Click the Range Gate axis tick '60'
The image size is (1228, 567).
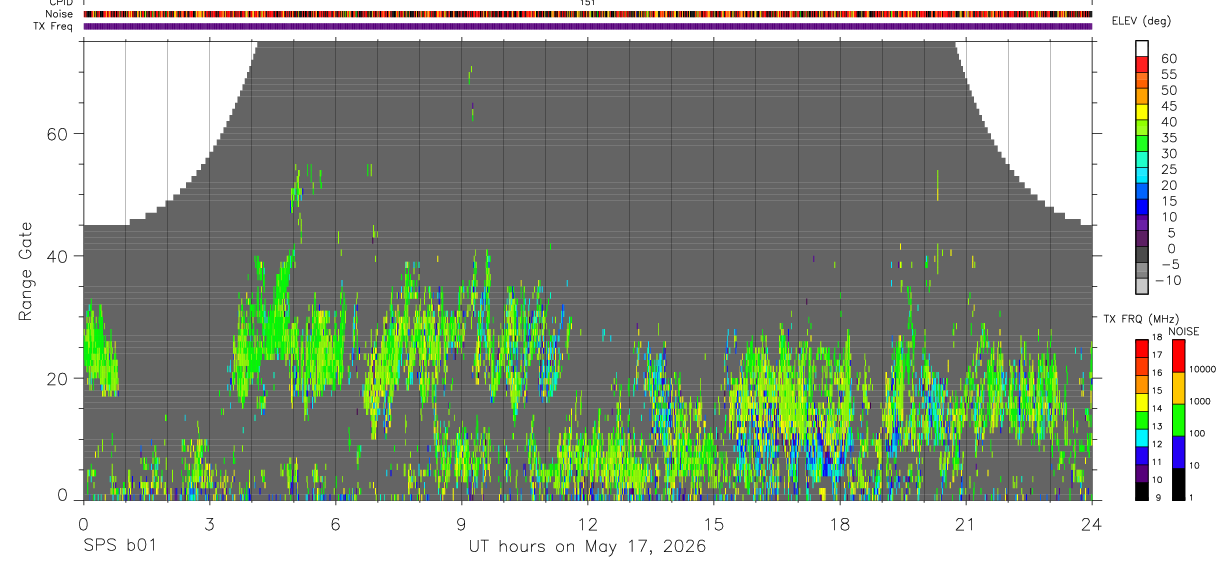click(x=58, y=134)
